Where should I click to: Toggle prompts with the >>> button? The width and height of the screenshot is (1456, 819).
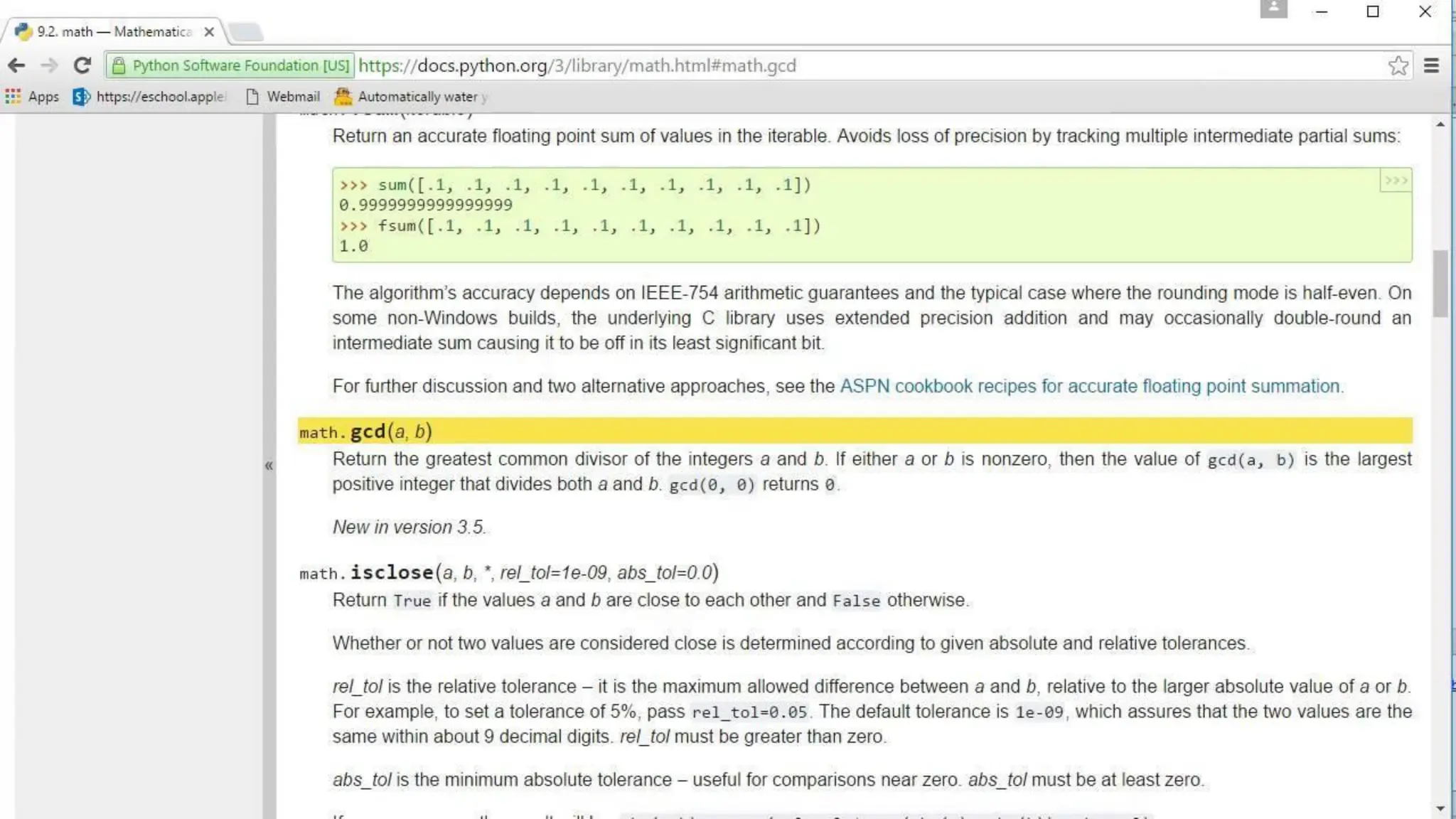pos(1395,181)
